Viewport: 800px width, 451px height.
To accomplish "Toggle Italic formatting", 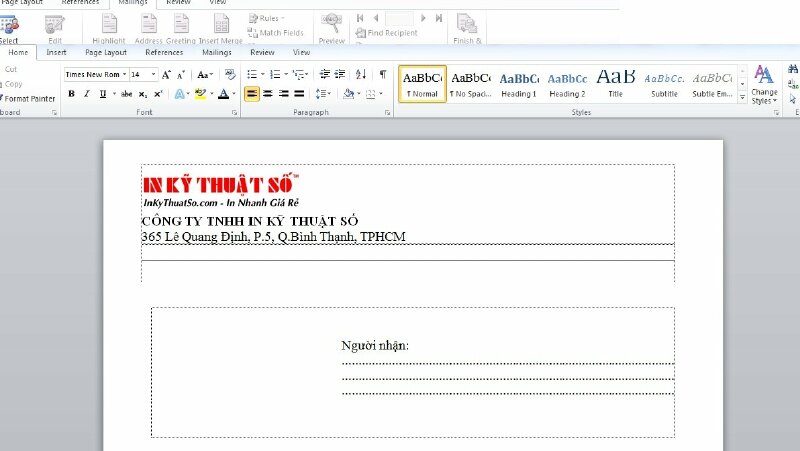I will tap(87, 94).
